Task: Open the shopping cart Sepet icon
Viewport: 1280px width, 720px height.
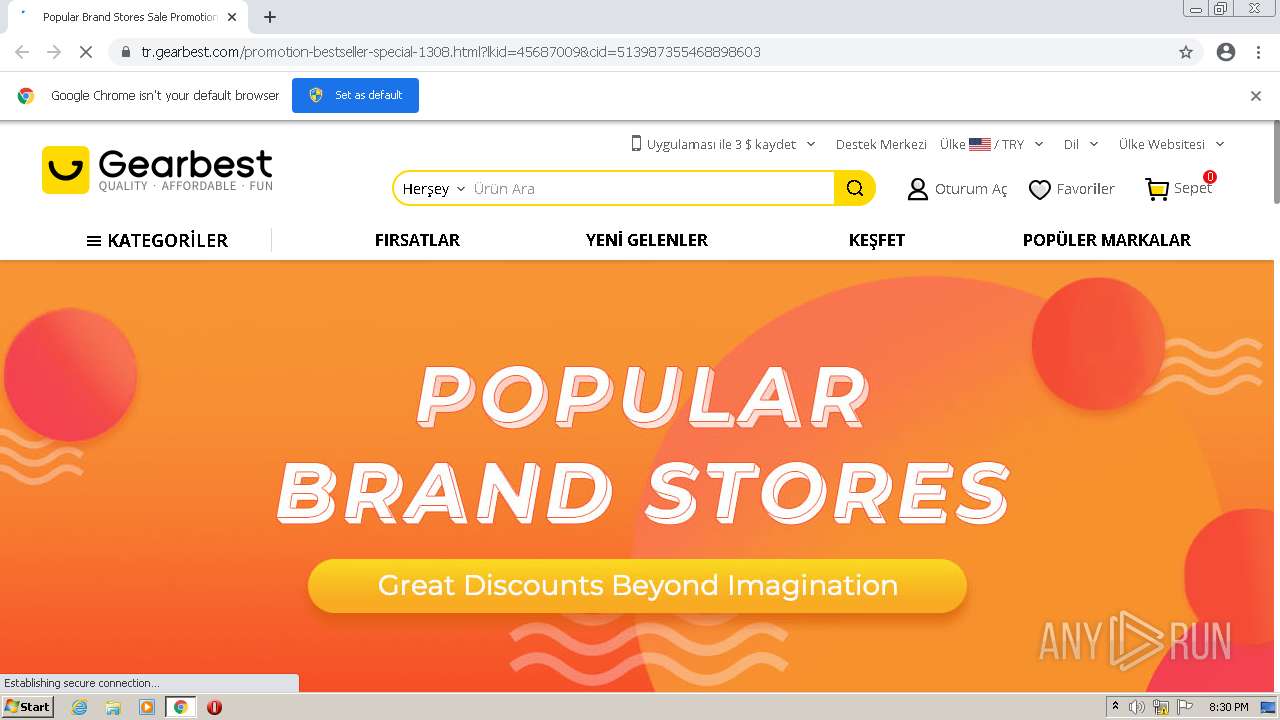Action: pyautogui.click(x=1157, y=189)
